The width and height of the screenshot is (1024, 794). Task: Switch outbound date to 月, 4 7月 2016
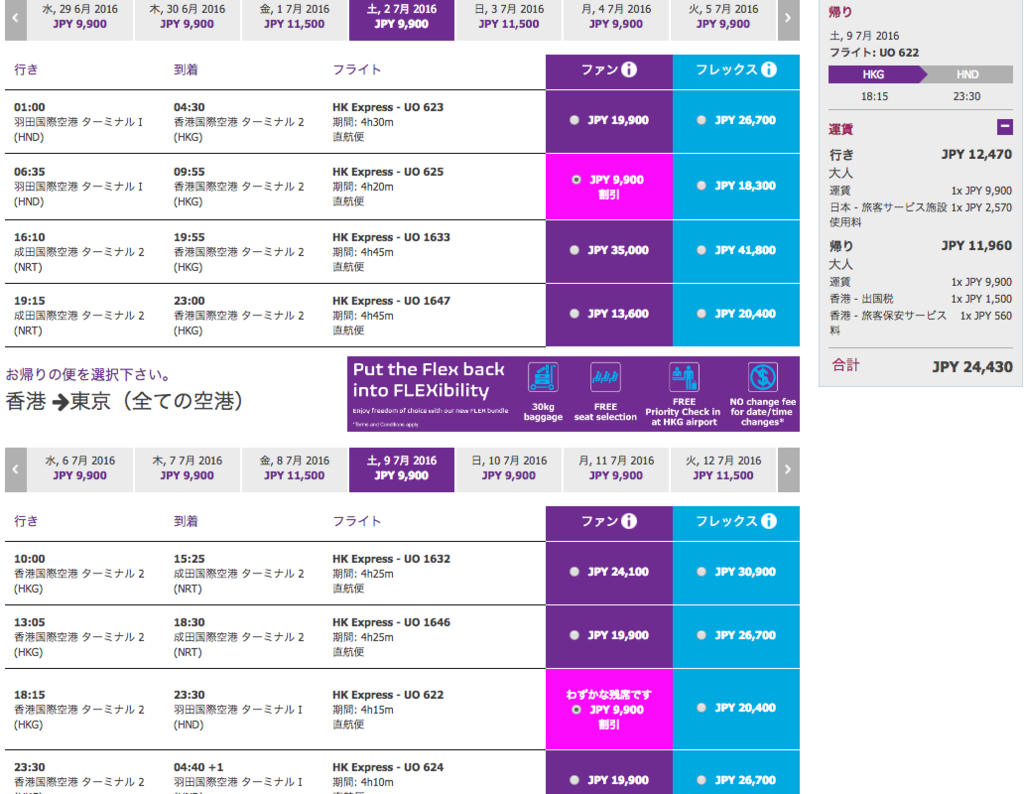tap(616, 19)
